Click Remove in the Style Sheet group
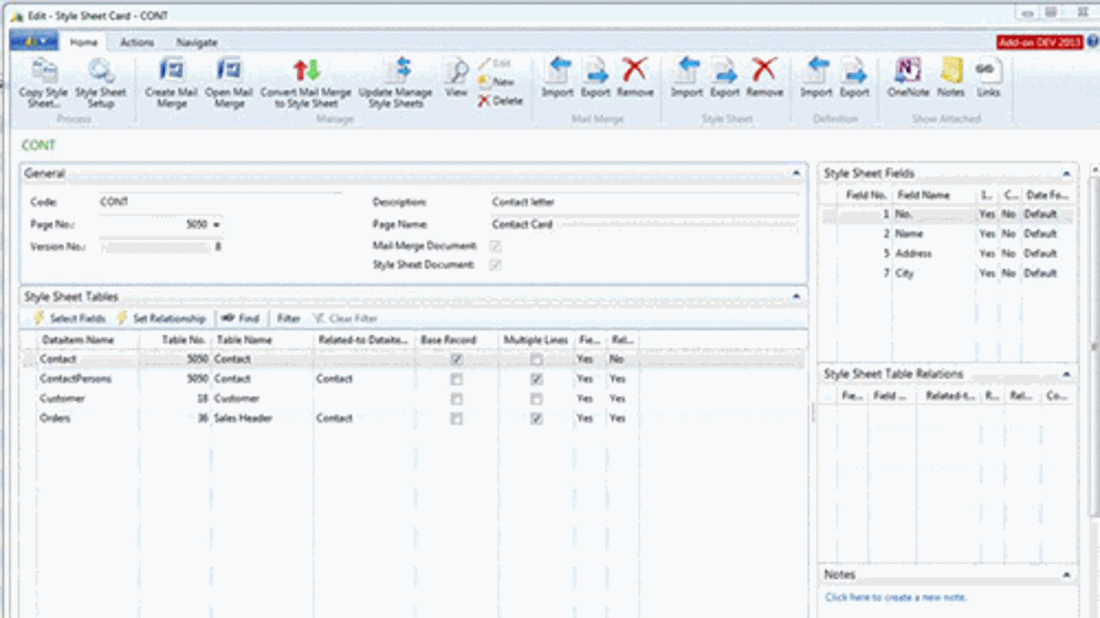This screenshot has width=1100, height=618. (764, 77)
